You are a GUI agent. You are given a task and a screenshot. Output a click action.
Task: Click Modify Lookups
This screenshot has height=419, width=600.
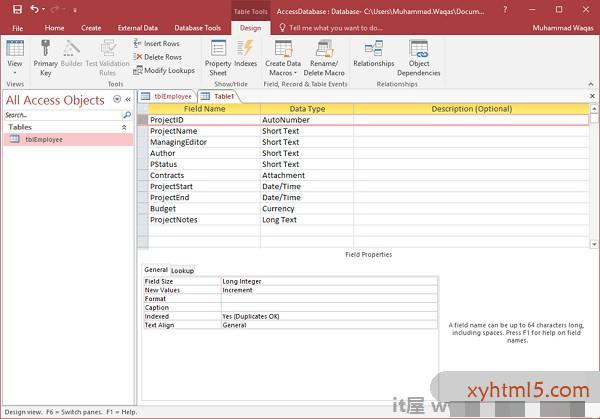[x=164, y=70]
